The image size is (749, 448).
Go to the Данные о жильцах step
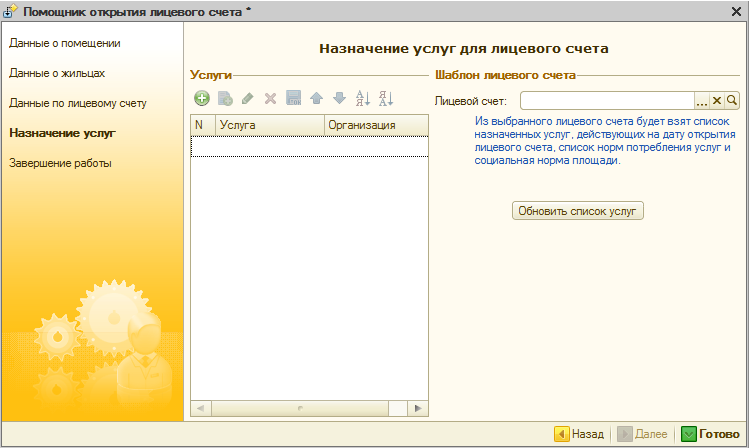pos(57,73)
